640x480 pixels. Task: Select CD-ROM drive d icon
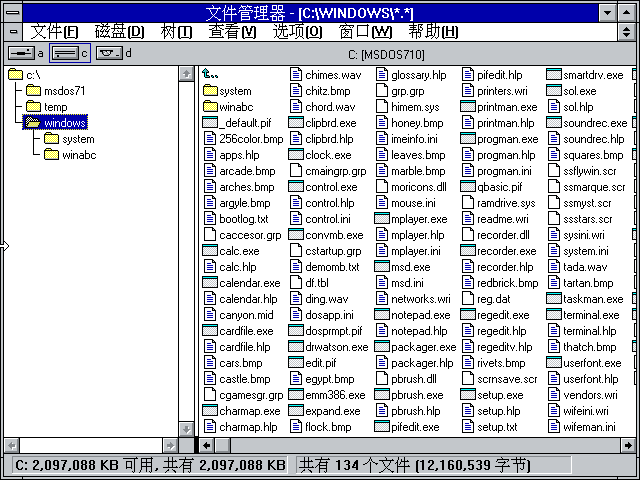[109, 53]
